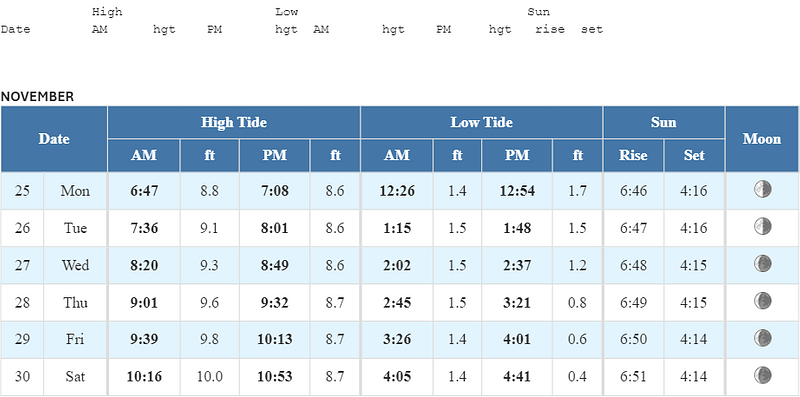Select the Low Tide column header

(x=482, y=122)
